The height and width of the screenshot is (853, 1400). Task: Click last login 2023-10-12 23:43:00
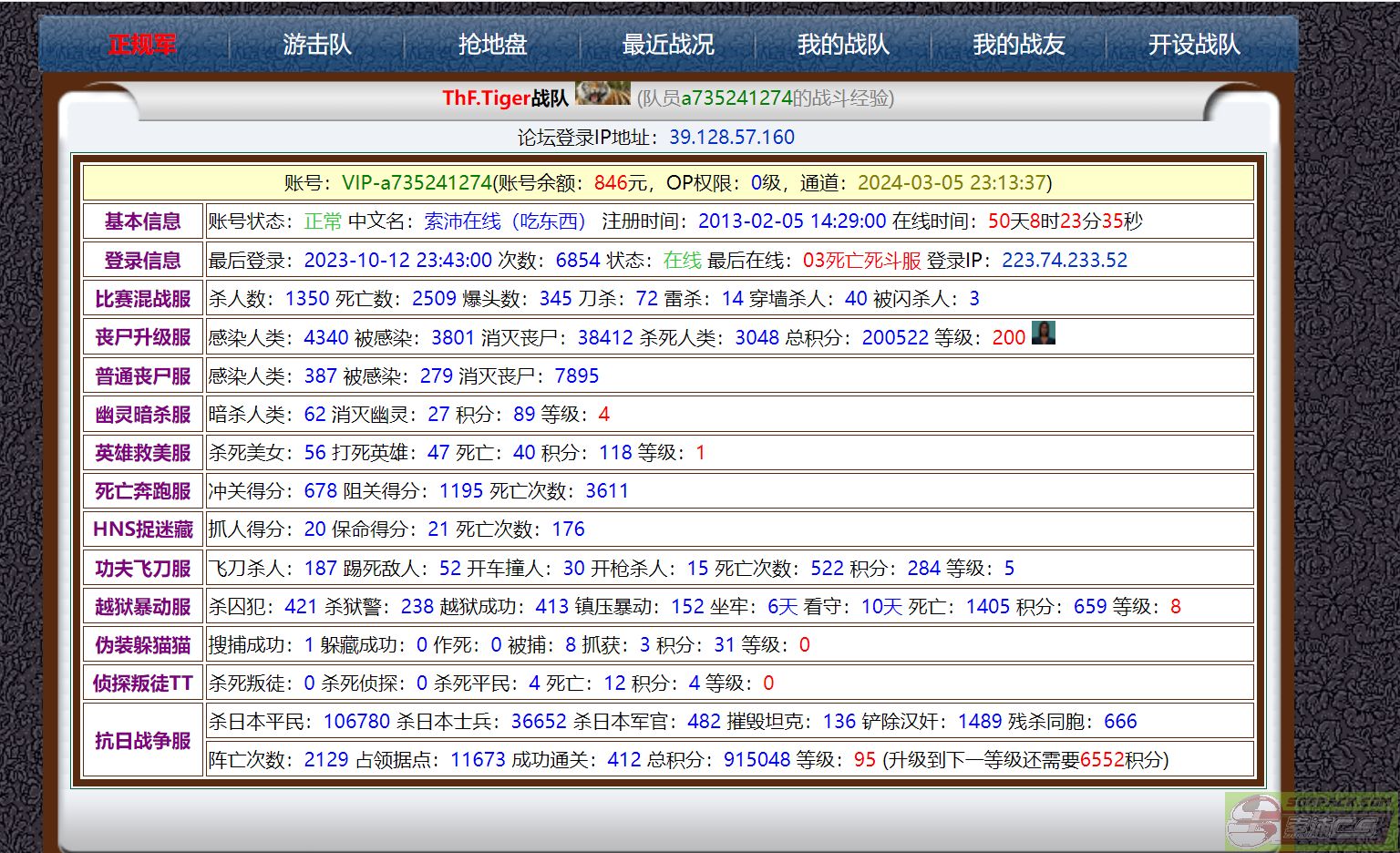[x=398, y=261]
